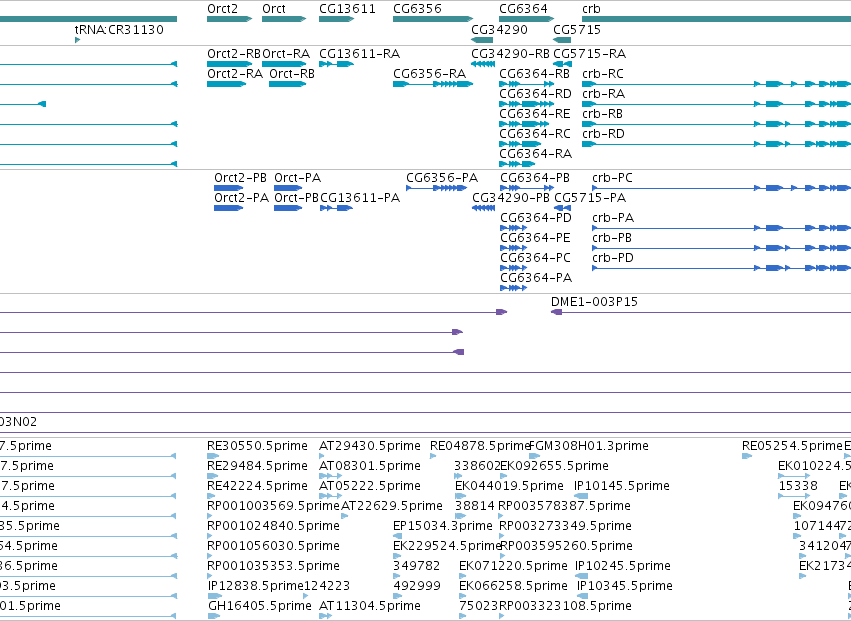Click the CG6364 gene label

(x=523, y=9)
